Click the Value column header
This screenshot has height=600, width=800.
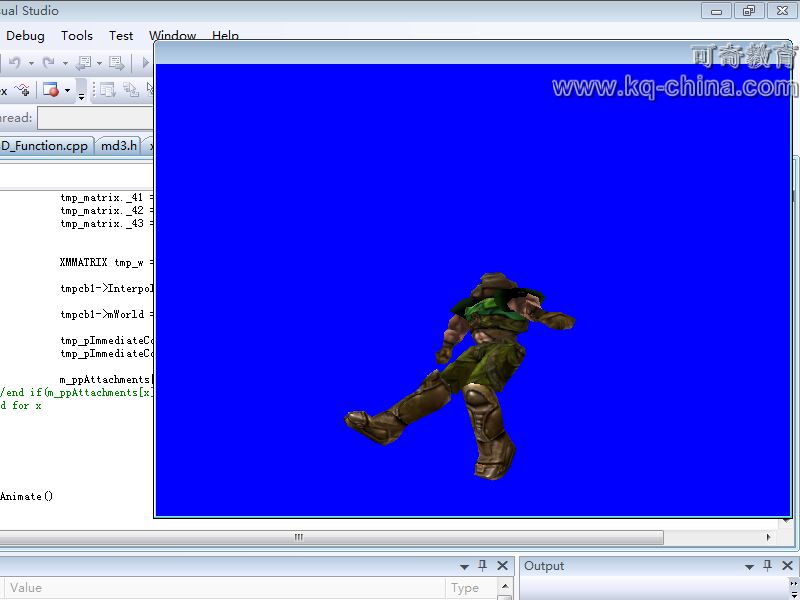(26, 588)
